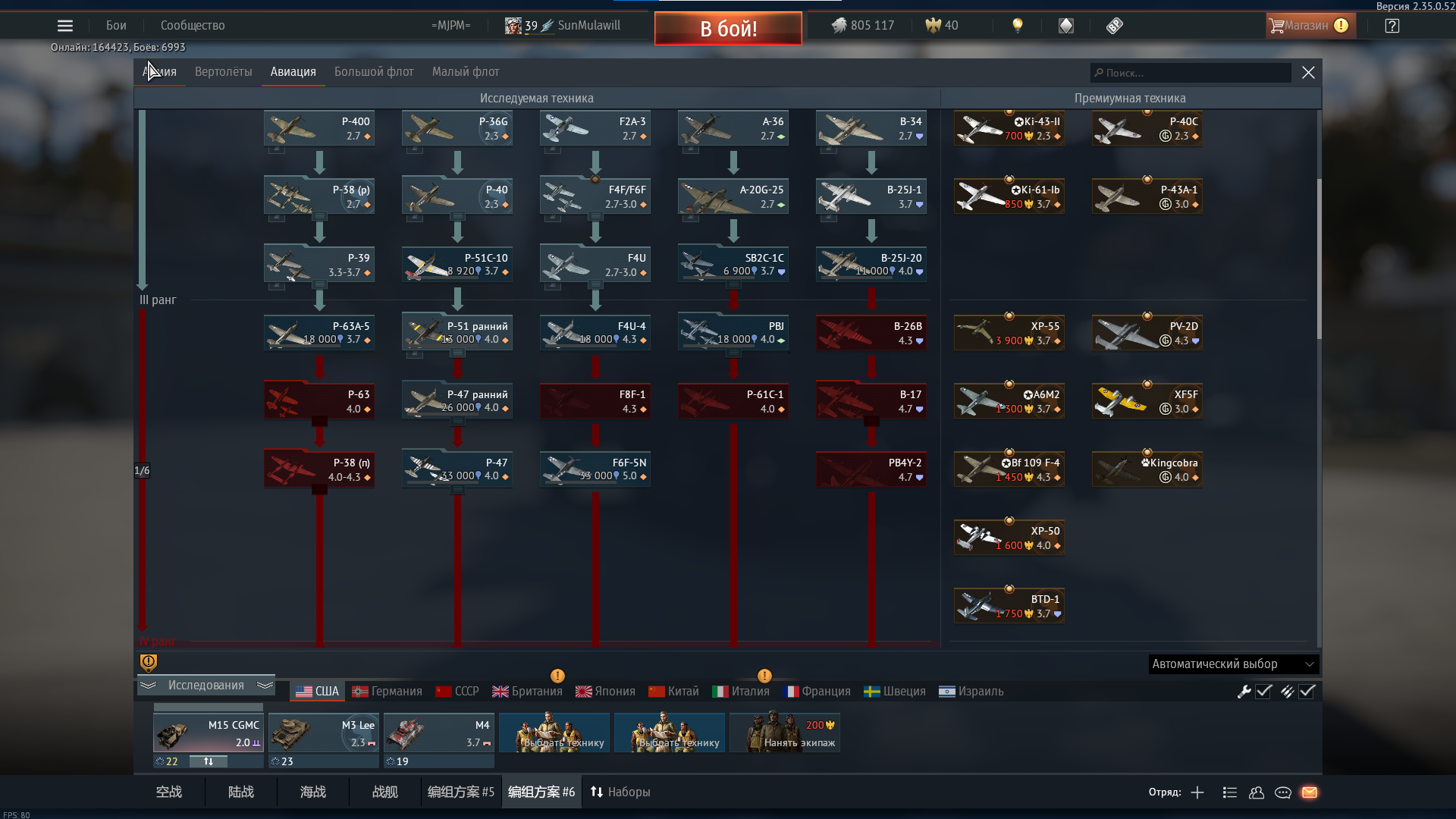Screen dimensions: 1456x819
Task: Switch to preset 空战
Action: [x=169, y=792]
